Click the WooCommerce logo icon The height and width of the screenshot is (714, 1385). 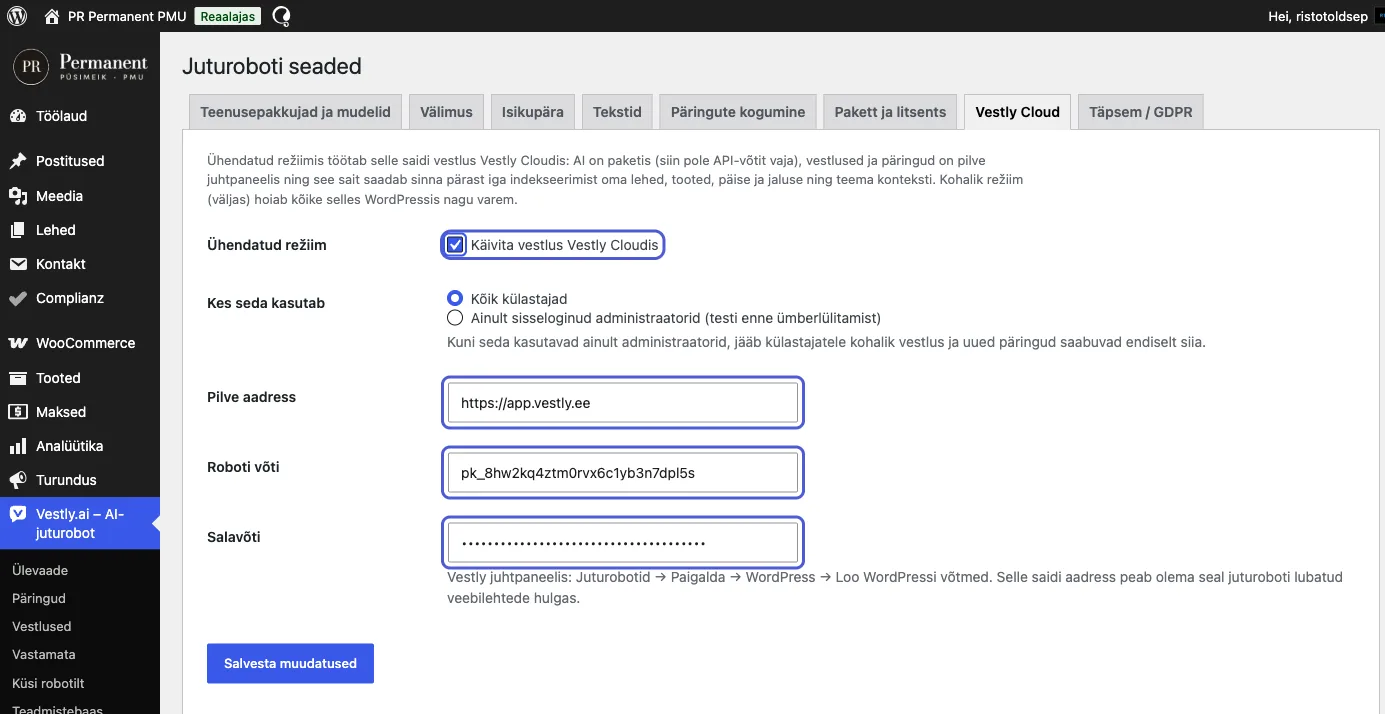(x=18, y=343)
